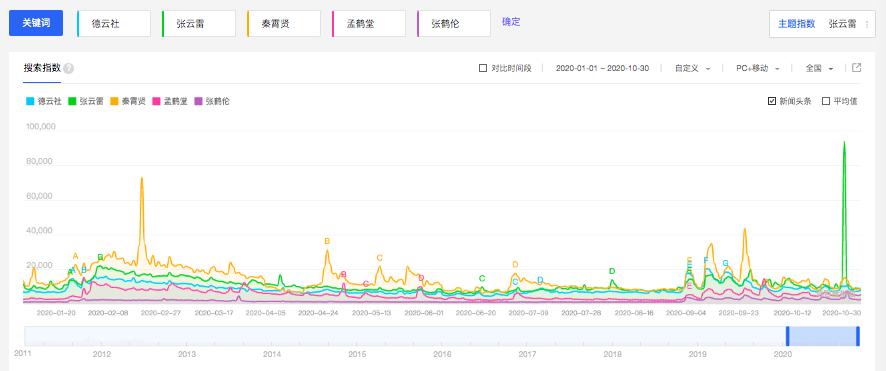Click the 2020-02-27 x-axis date label
The height and width of the screenshot is (371, 886).
tap(160, 312)
